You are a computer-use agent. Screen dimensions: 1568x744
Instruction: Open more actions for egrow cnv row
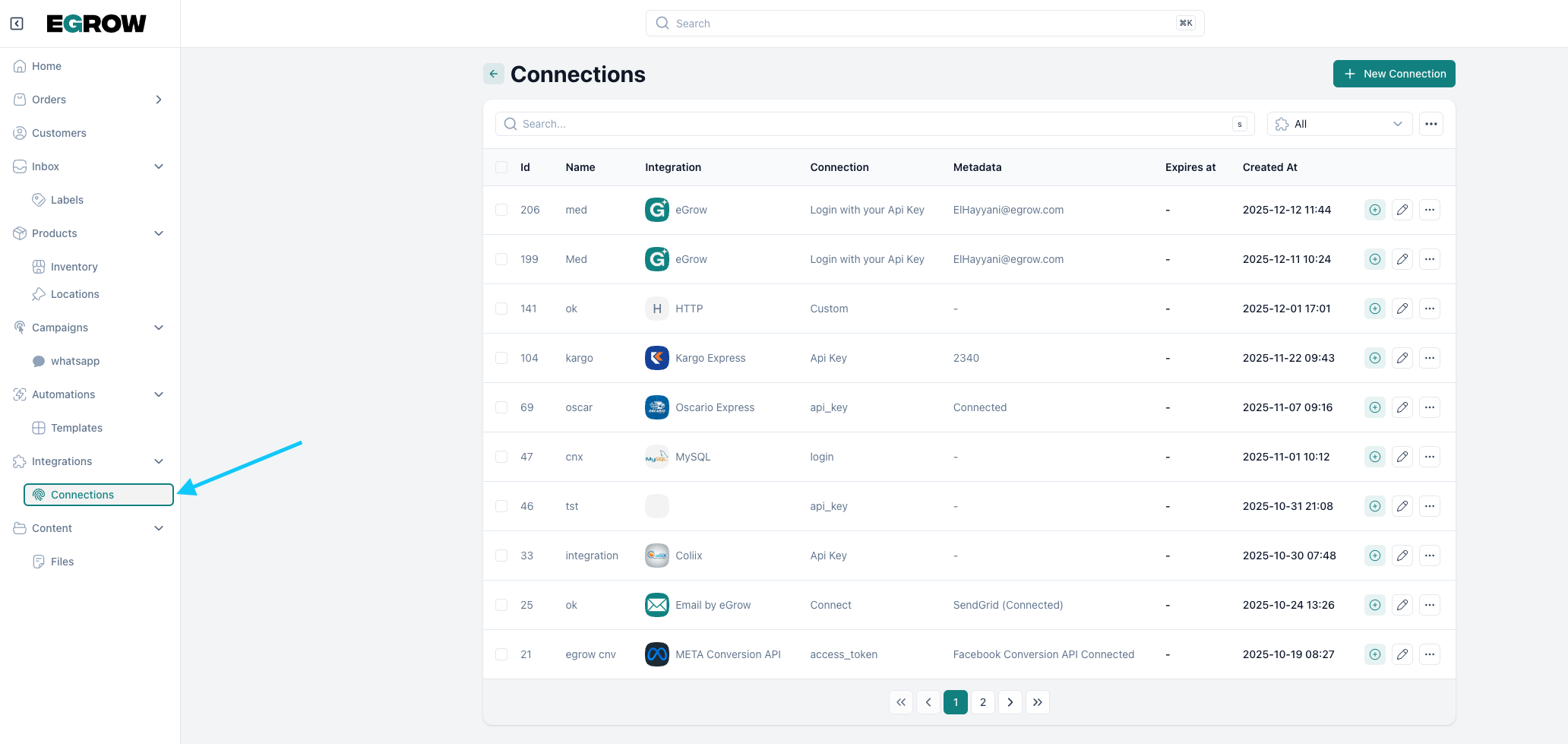click(x=1430, y=654)
